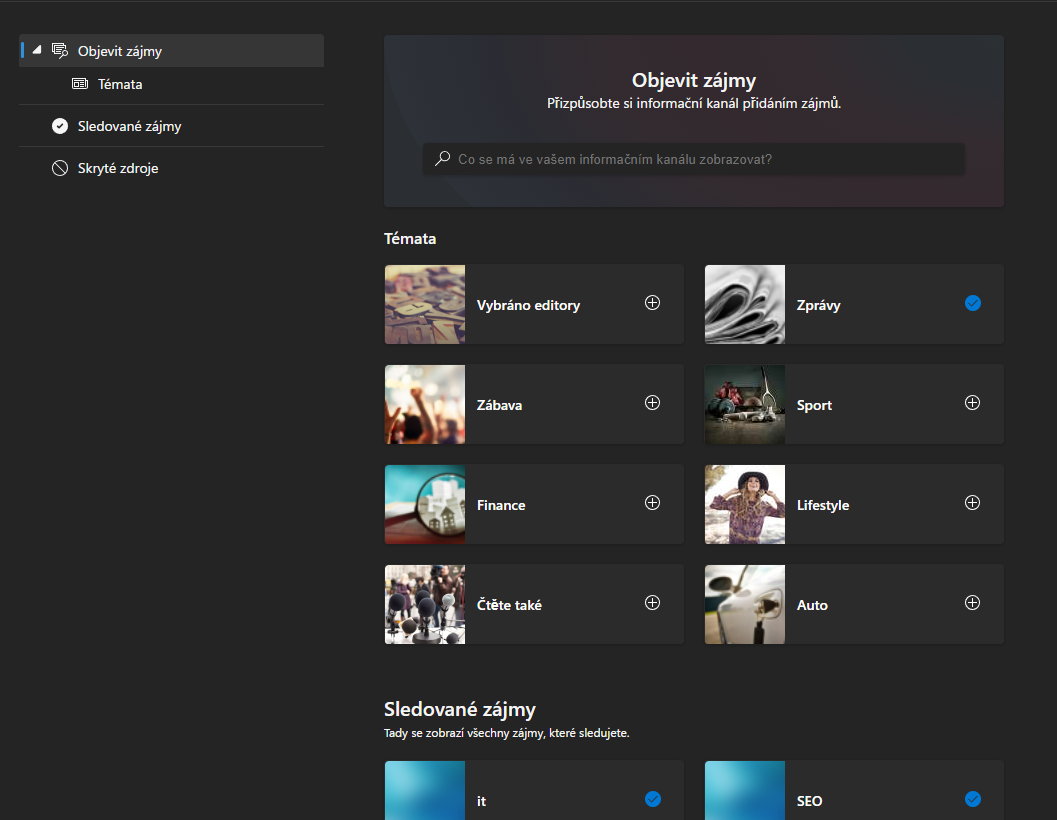1057x820 pixels.
Task: Click the Lifestyle card label
Action: click(823, 505)
